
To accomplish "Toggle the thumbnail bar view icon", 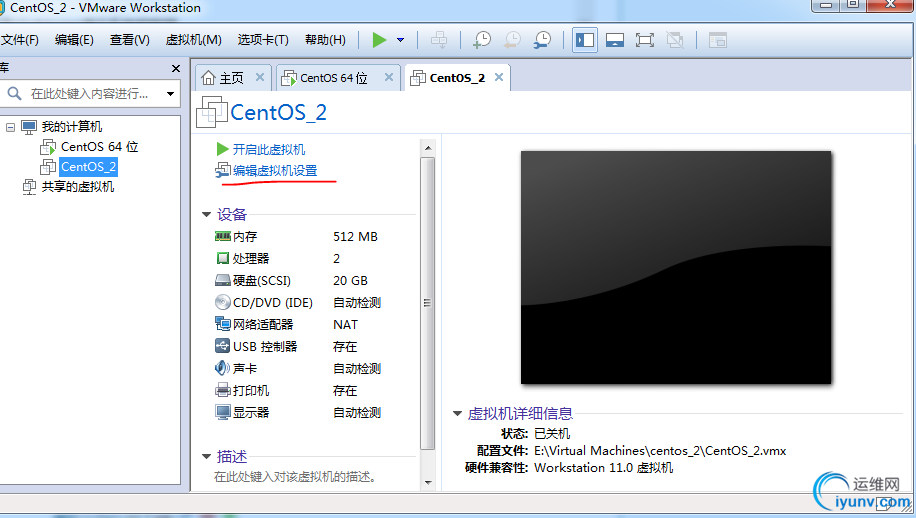I will [615, 40].
